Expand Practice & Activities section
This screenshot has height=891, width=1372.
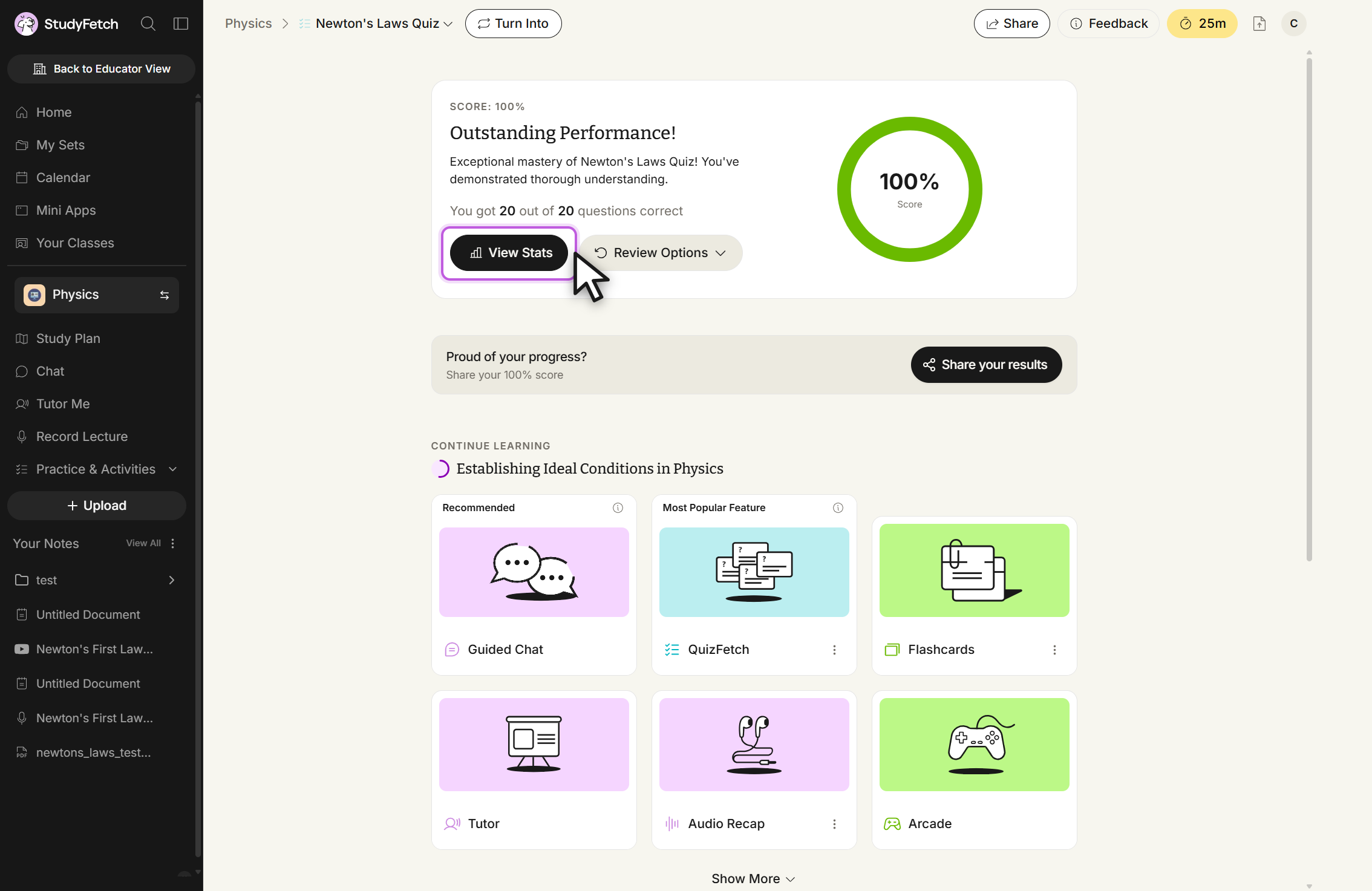coord(97,469)
